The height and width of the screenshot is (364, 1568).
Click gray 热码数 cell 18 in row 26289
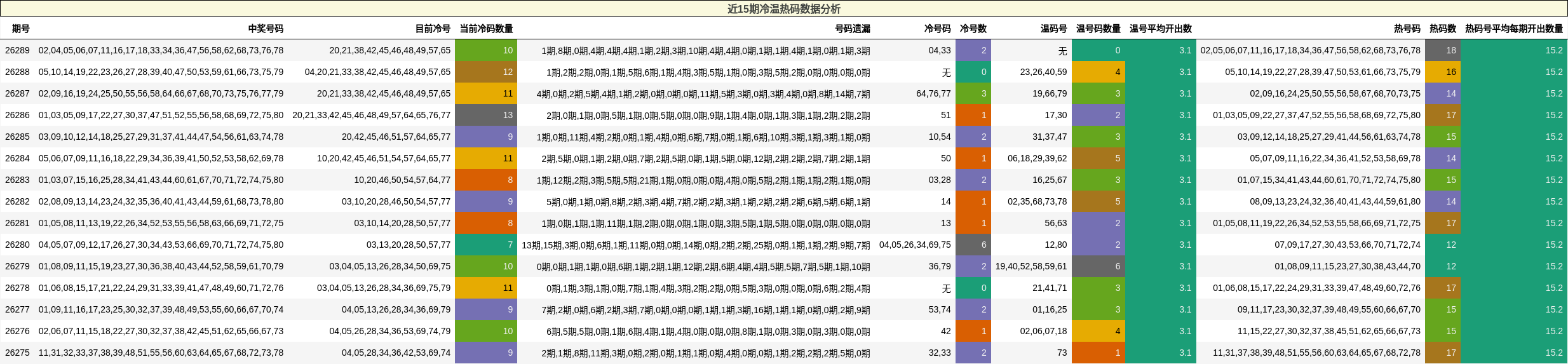pos(1442,50)
